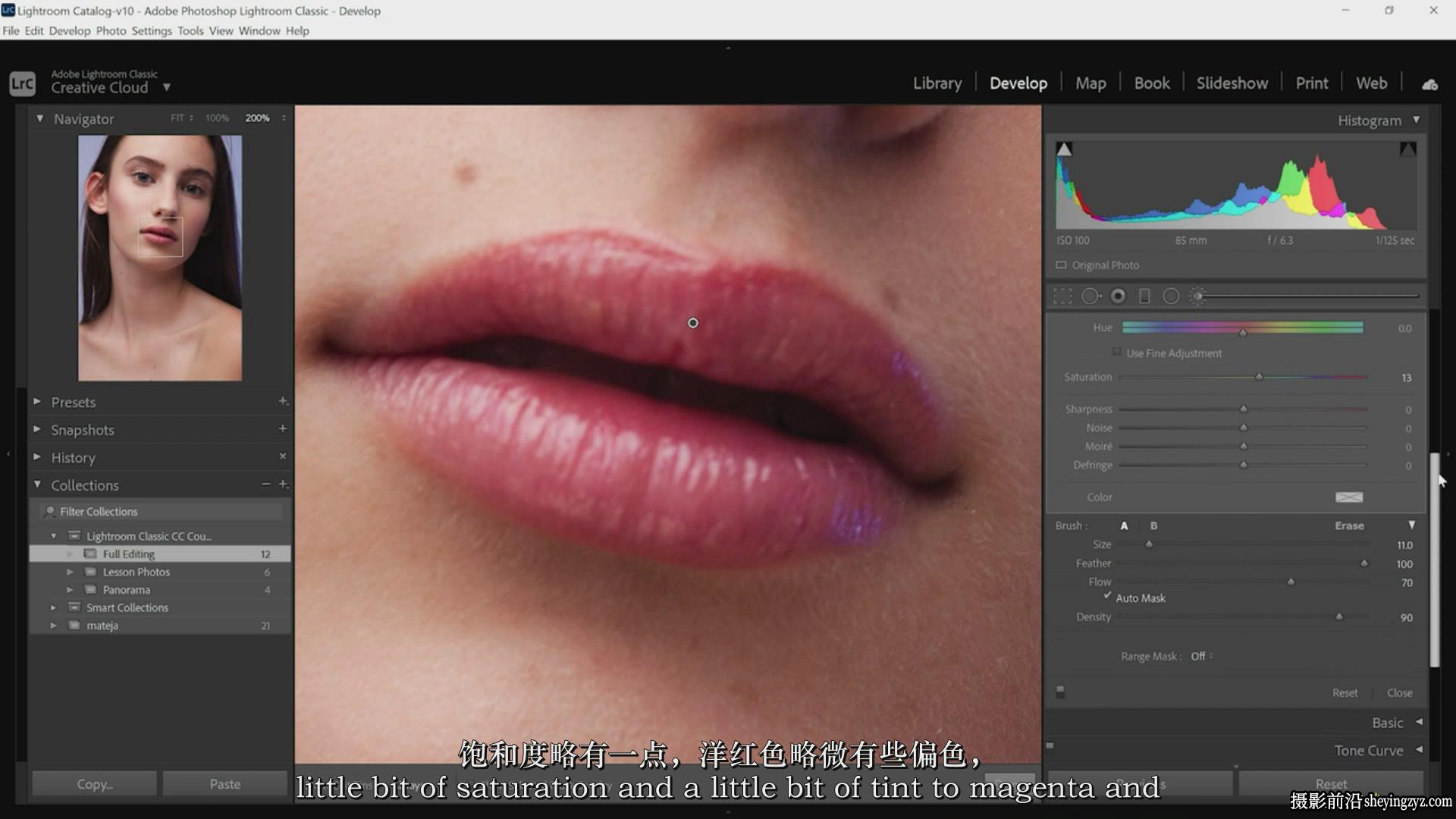Image resolution: width=1456 pixels, height=819 pixels.
Task: Collapse the brush settings disclosure triangle
Action: [1411, 525]
